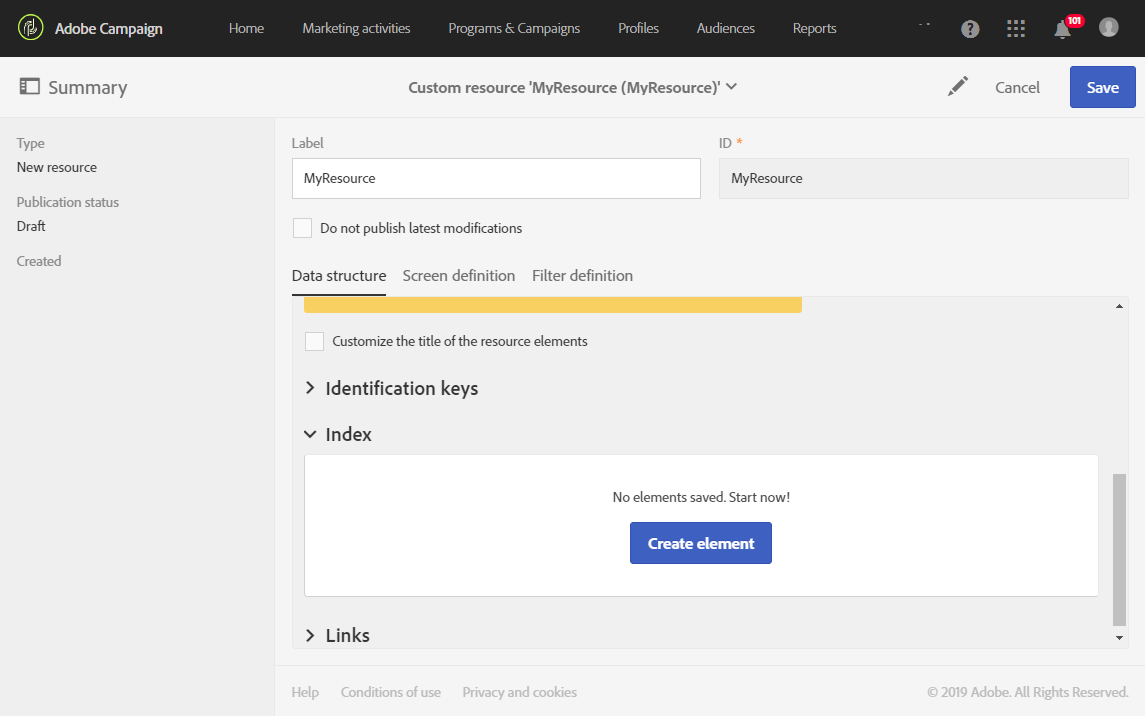Click into the Label input field
Viewport: 1145px width, 716px height.
coord(496,178)
